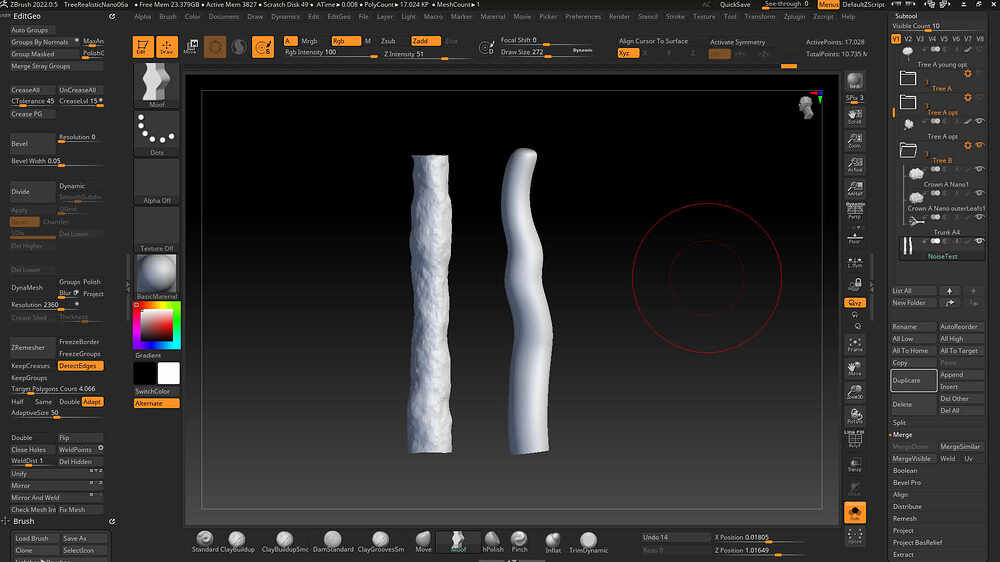Image resolution: width=1000 pixels, height=562 pixels.
Task: Toggle the Zsub mode
Action: (388, 41)
